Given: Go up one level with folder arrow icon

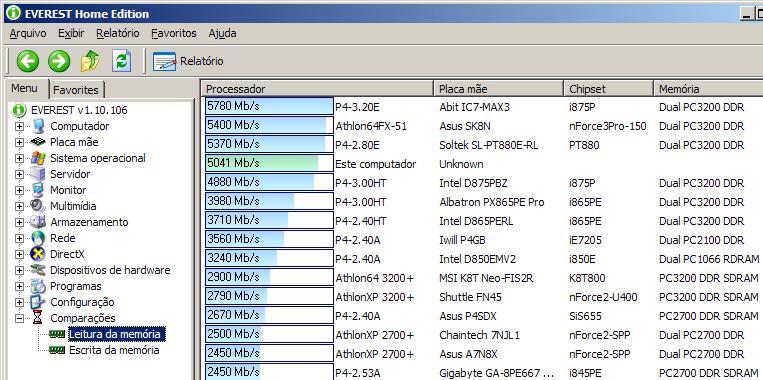Looking at the screenshot, I should pyautogui.click(x=90, y=61).
